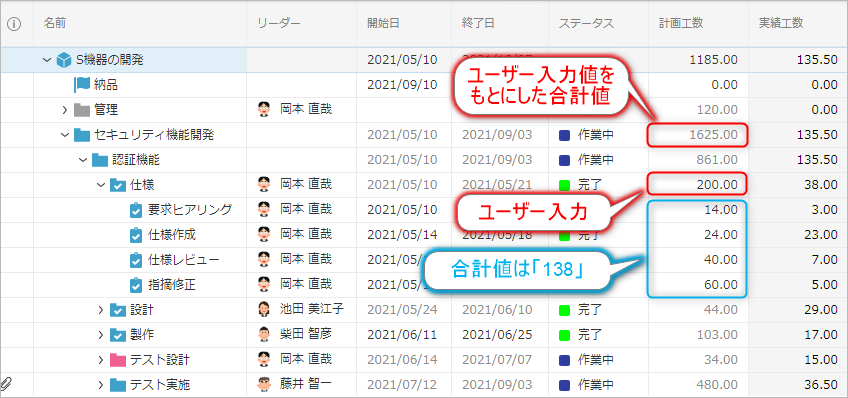This screenshot has width=848, height=398.
Task: Collapse the S機器の開発 project node
Action: click(47, 59)
